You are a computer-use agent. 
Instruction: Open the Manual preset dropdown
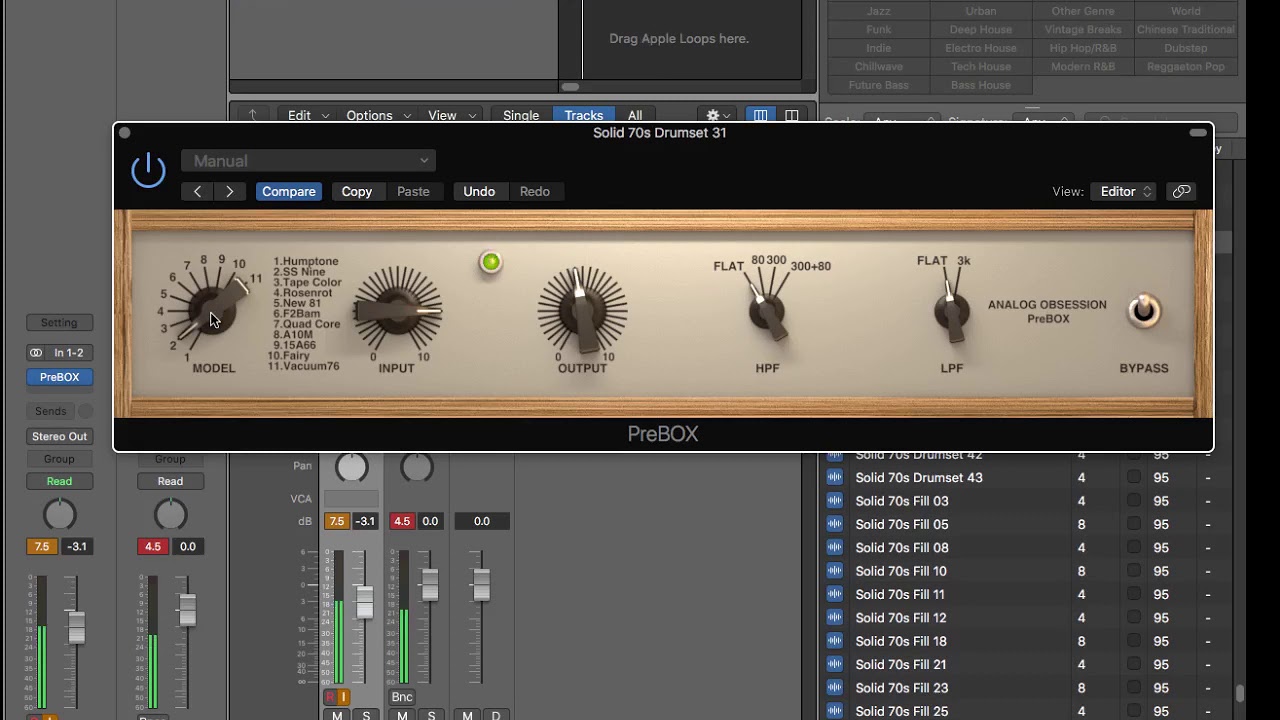[x=308, y=161]
